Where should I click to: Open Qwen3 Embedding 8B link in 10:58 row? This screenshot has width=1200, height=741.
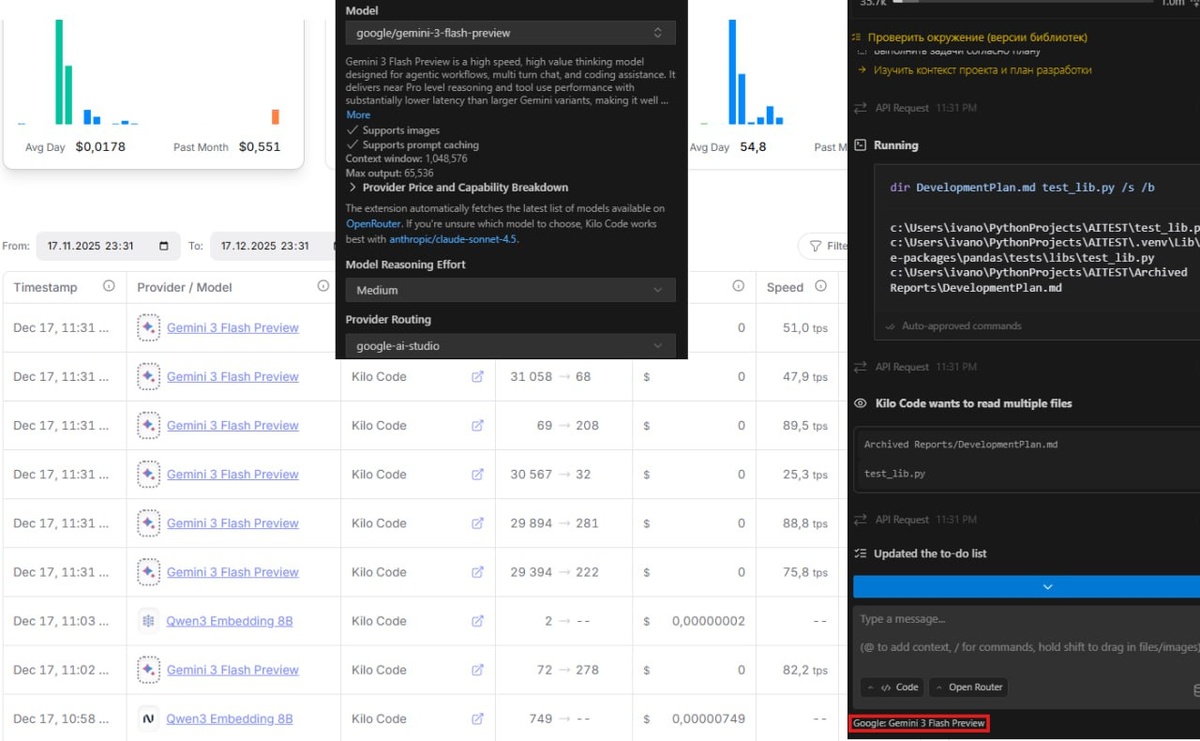tap(229, 719)
